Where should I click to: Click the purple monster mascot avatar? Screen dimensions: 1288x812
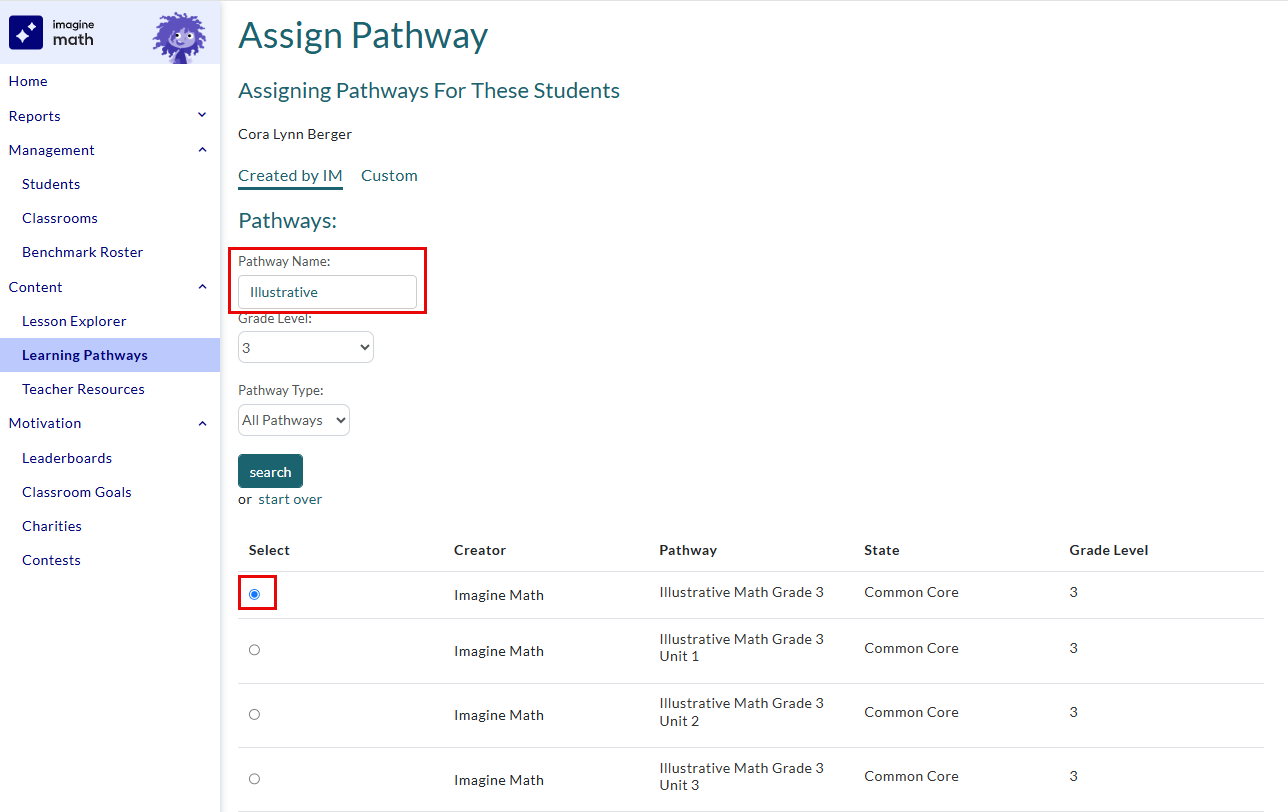pos(179,36)
